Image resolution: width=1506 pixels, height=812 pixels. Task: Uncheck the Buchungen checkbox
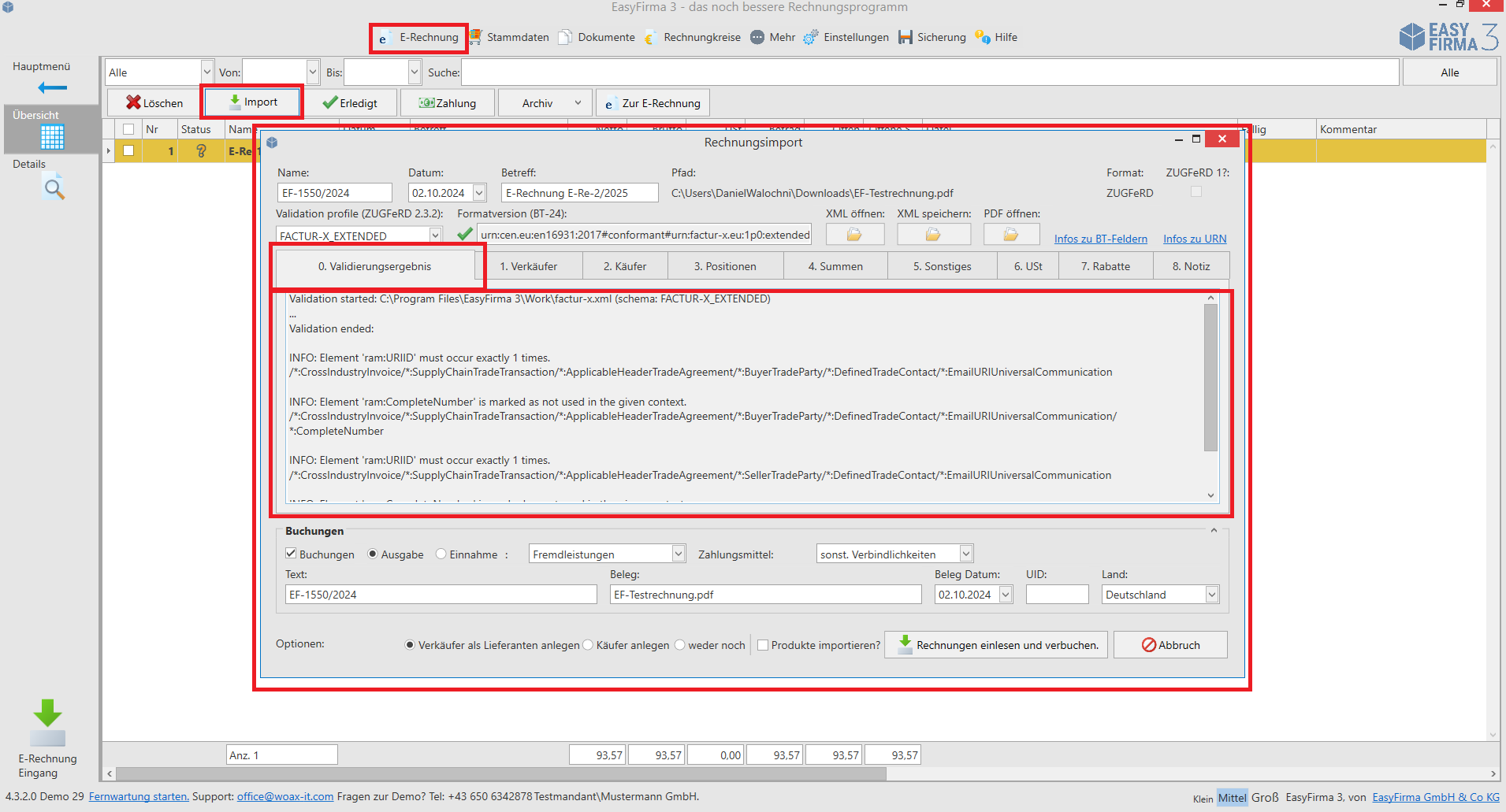click(291, 554)
